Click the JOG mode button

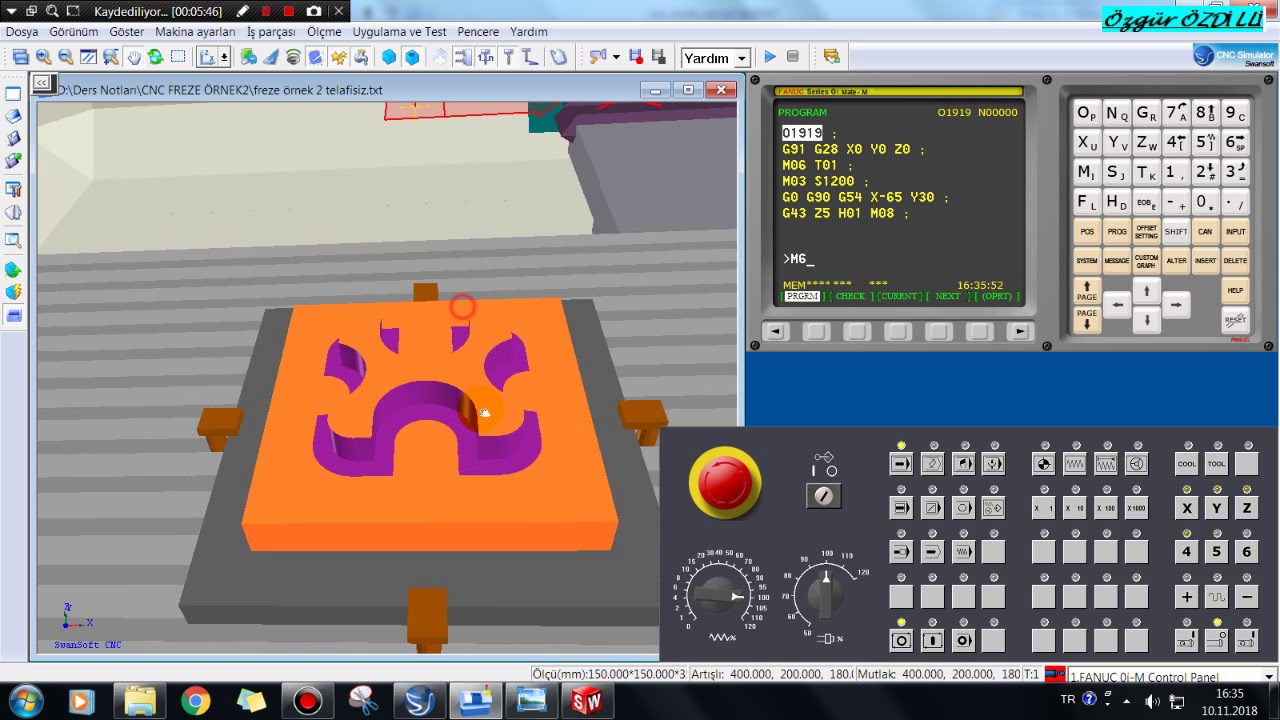(1075, 464)
